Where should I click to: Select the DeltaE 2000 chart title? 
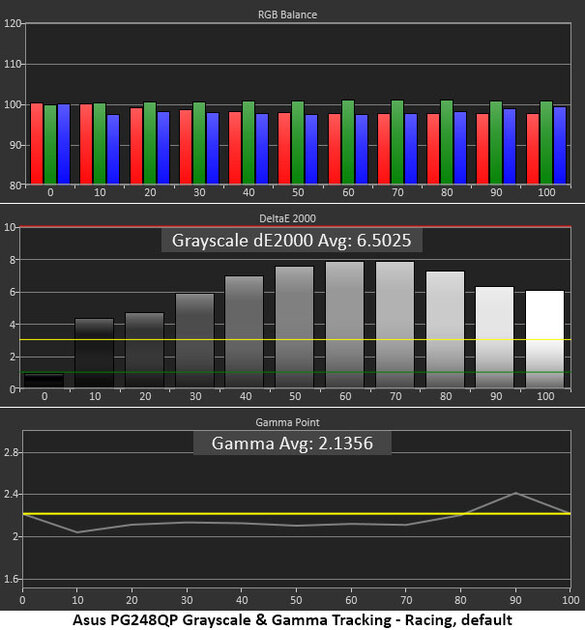[x=287, y=219]
